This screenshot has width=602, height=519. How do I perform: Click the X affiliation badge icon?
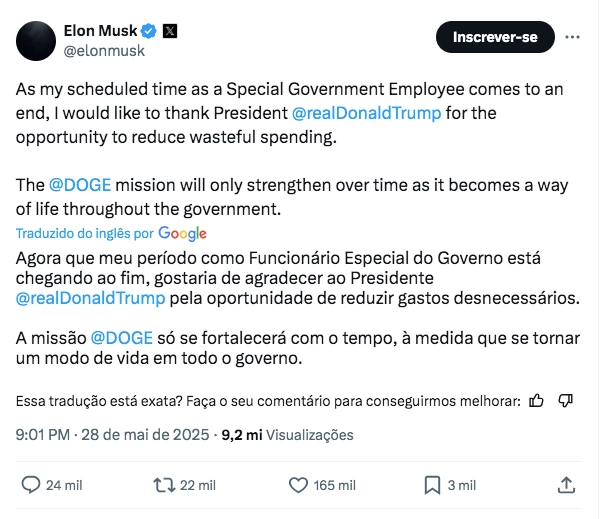168,30
